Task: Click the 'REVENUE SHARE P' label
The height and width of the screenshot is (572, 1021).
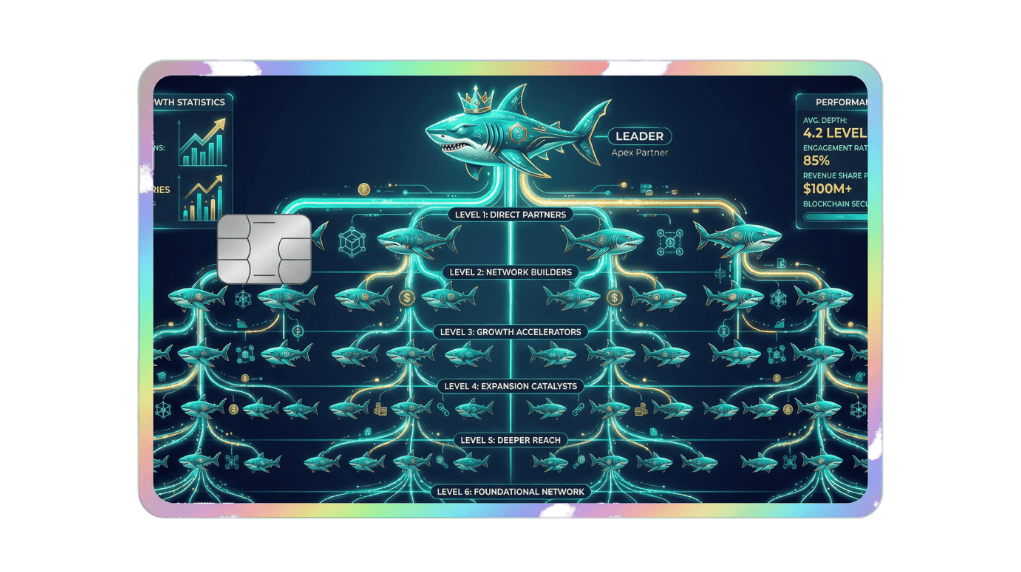Action: (835, 176)
